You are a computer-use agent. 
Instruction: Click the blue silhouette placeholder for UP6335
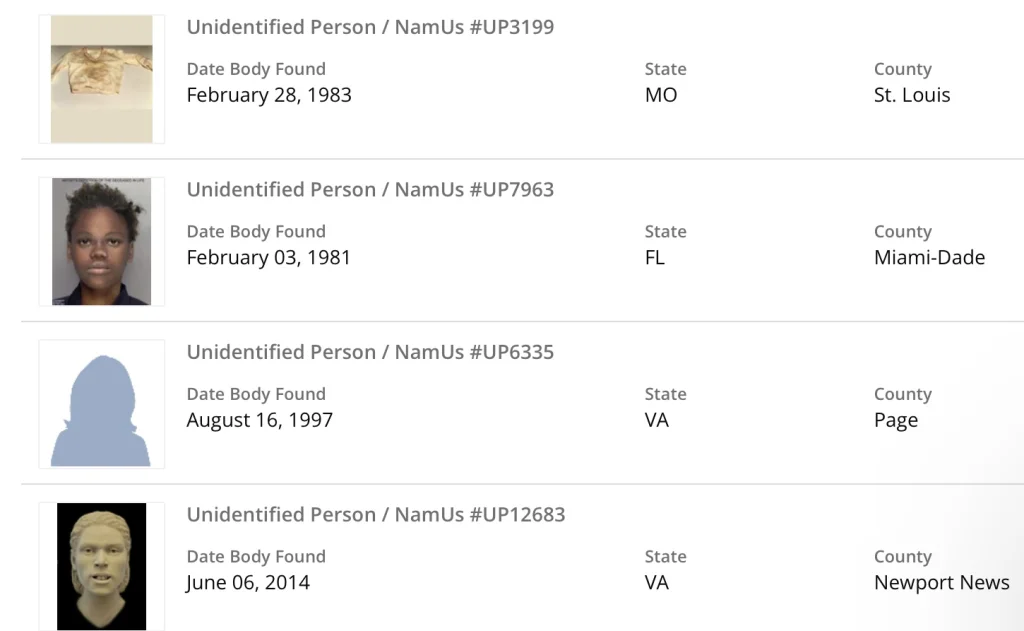[101, 404]
